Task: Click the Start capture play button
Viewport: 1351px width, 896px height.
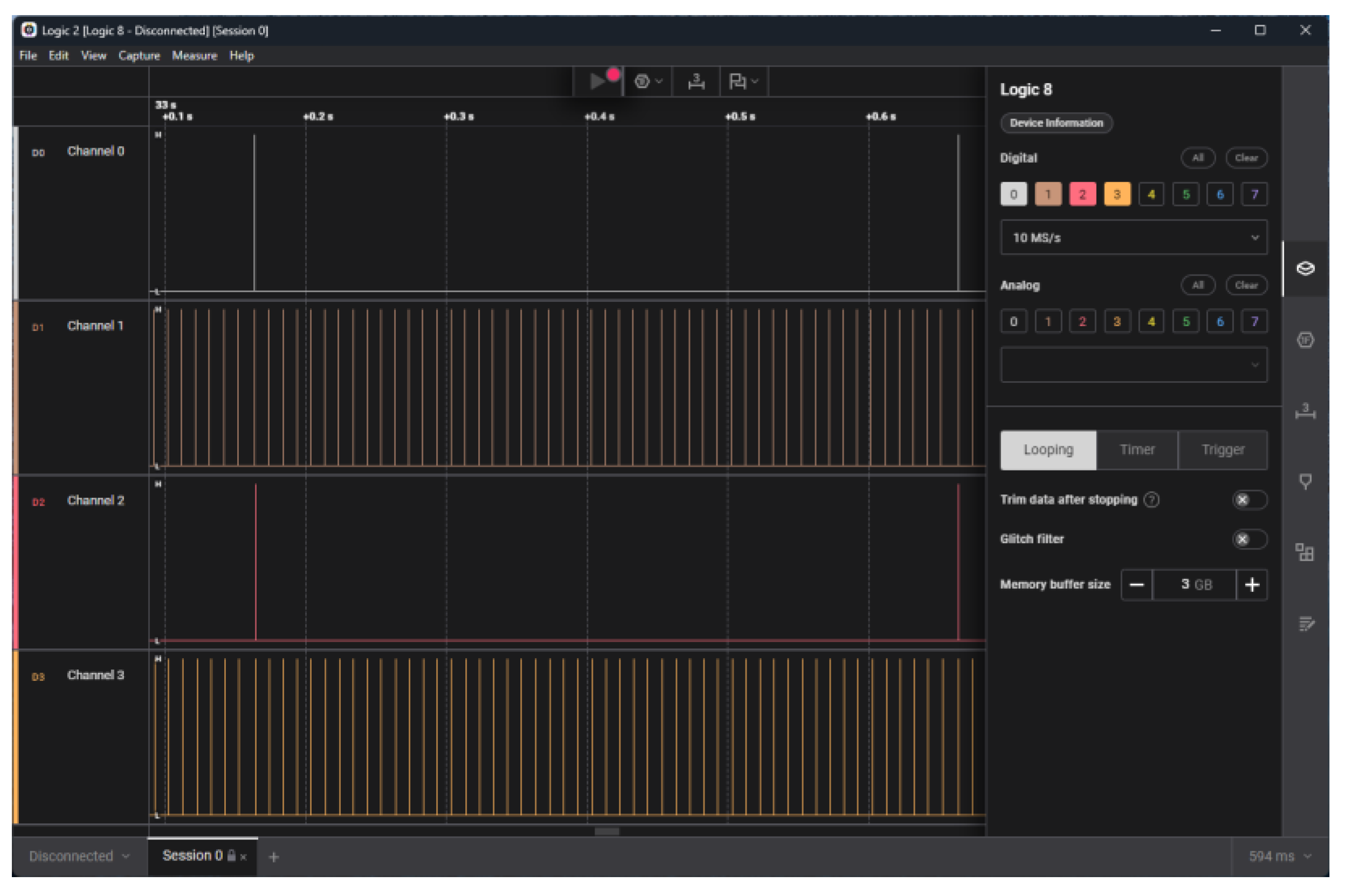Action: [597, 81]
